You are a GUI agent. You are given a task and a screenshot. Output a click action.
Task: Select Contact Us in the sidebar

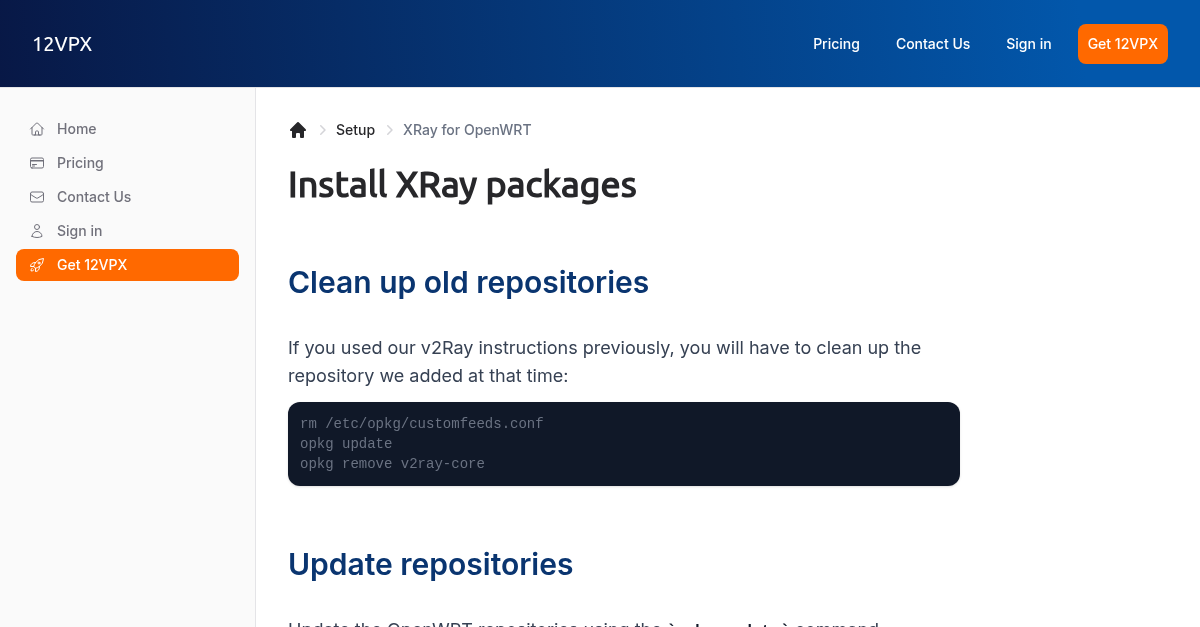point(93,197)
